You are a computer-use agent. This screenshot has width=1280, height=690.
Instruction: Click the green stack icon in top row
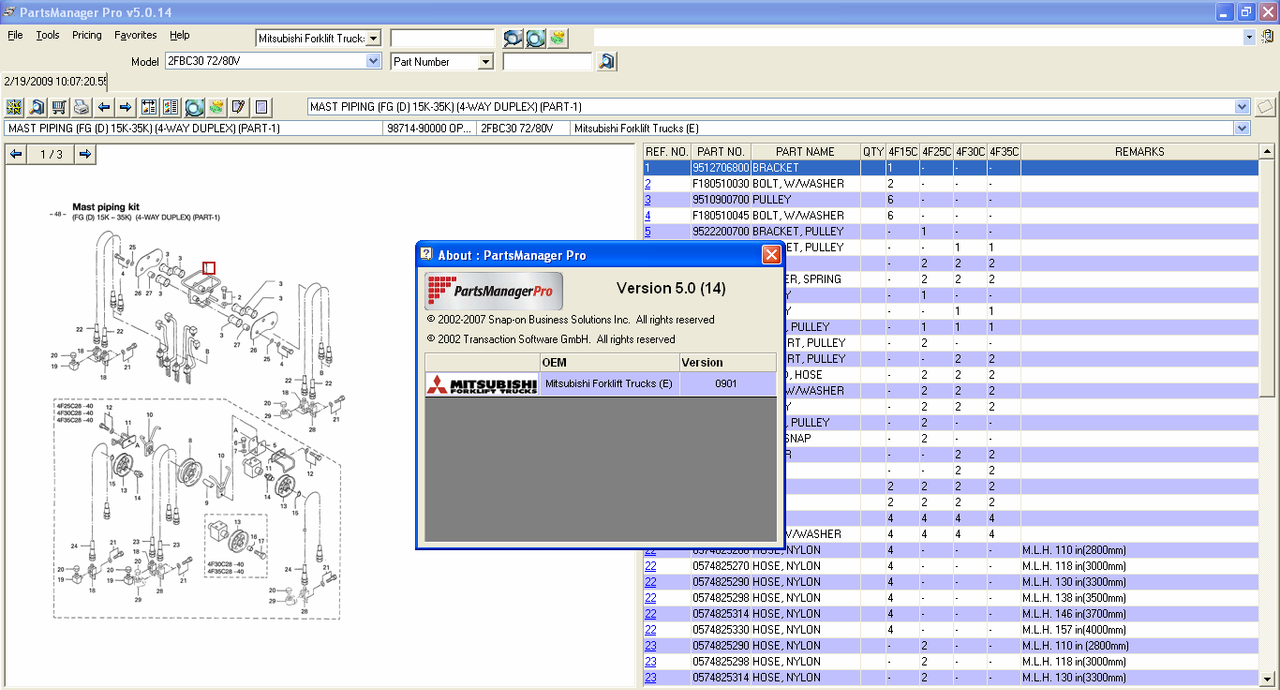[557, 38]
